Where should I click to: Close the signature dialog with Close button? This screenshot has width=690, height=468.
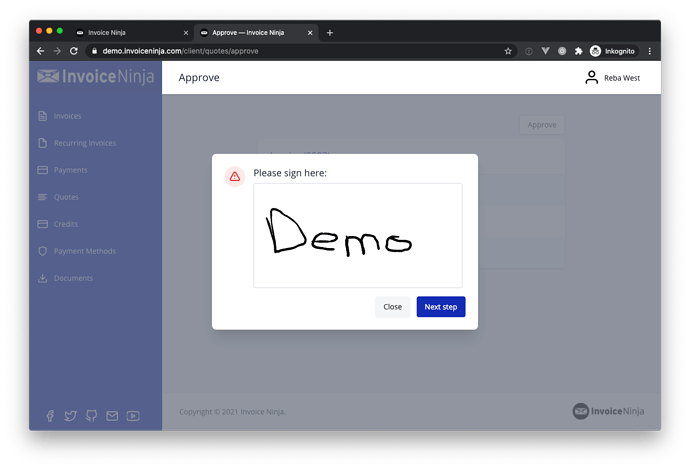[x=392, y=307]
